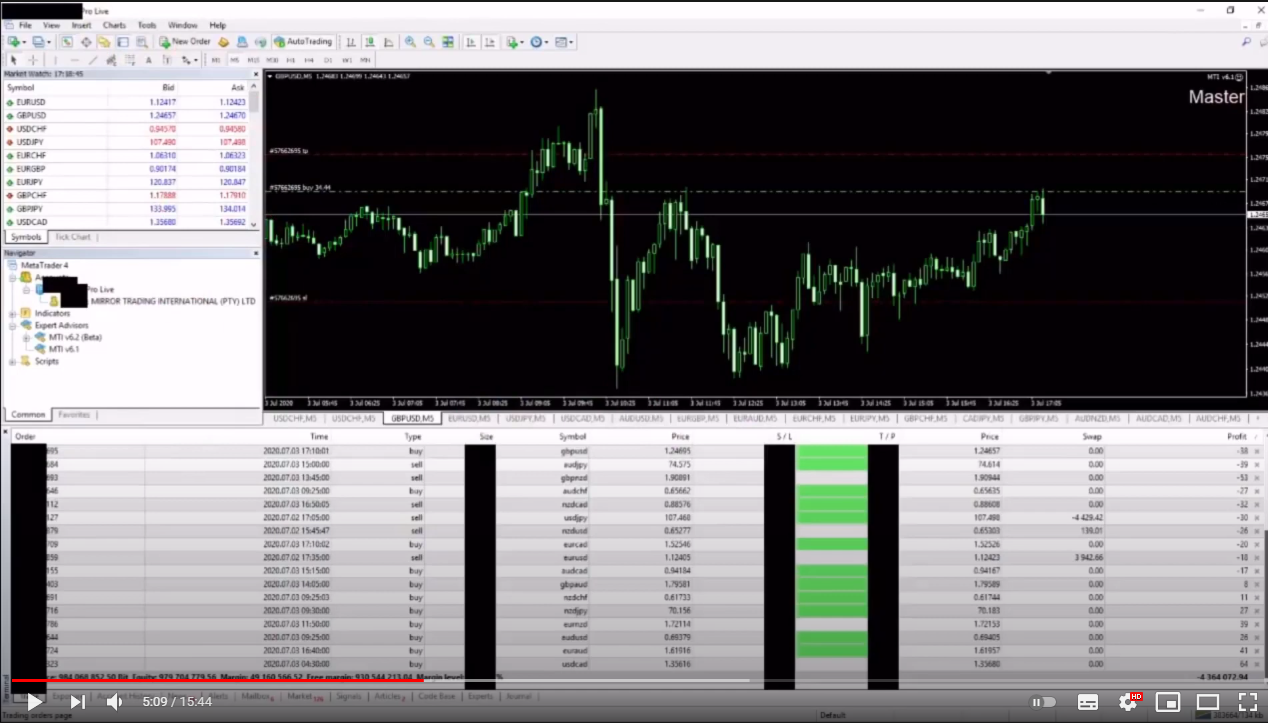This screenshot has height=723, width=1268.
Task: Toggle video subtitles/captions
Action: coord(1089,702)
